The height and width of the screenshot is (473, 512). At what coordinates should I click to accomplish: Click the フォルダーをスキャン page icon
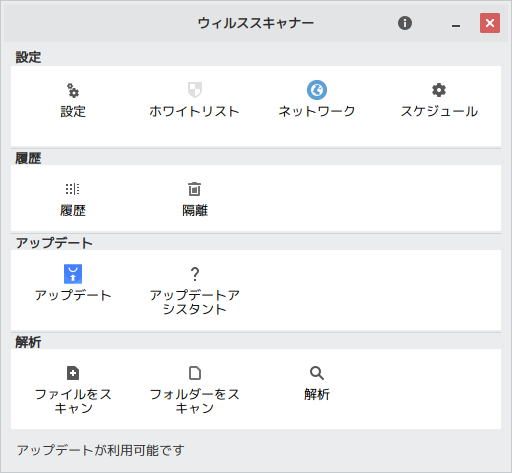[x=195, y=373]
